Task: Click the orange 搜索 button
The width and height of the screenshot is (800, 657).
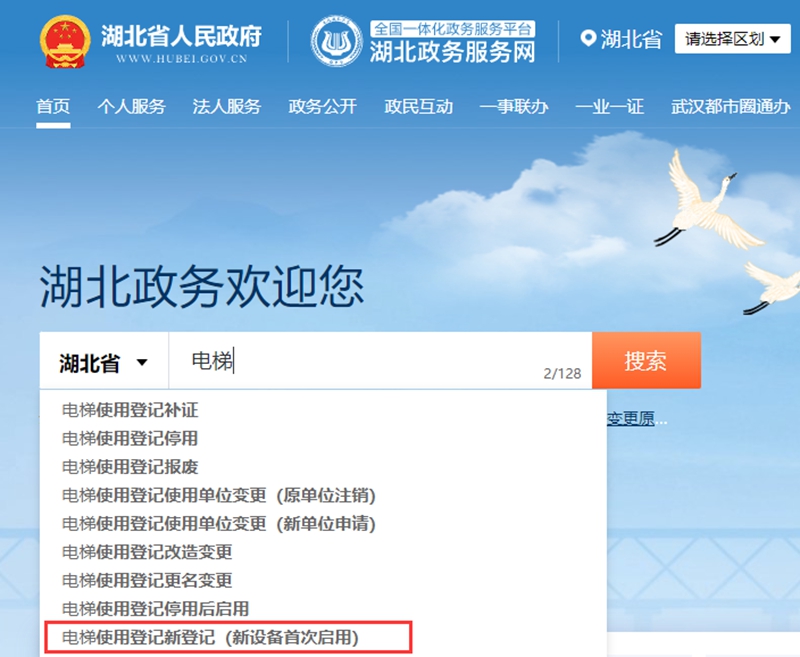Action: 646,361
